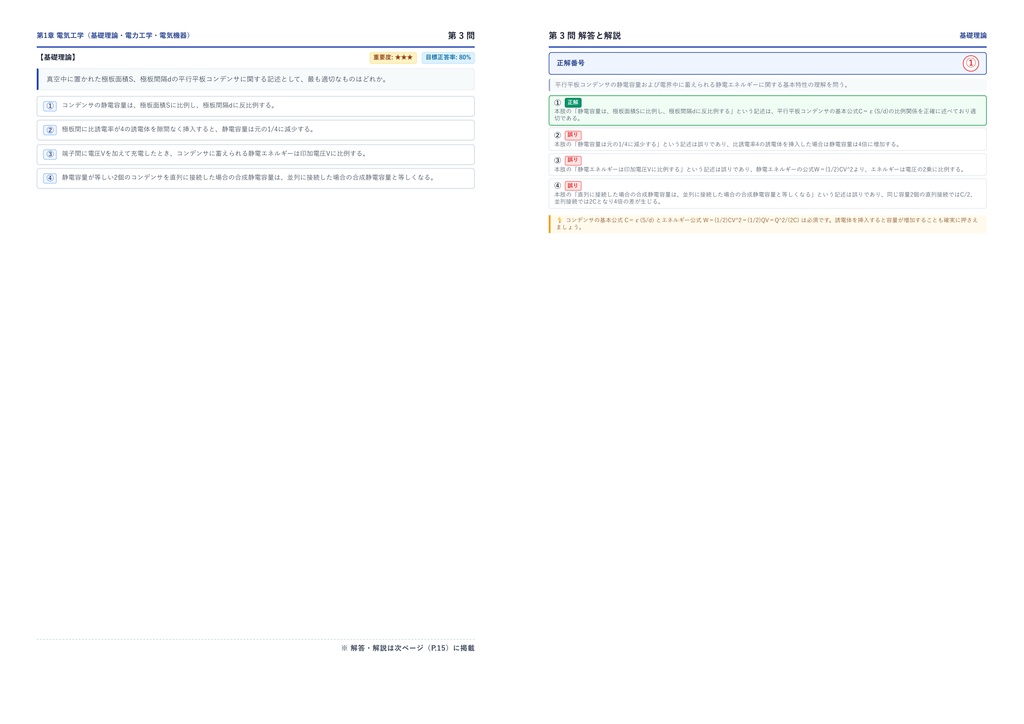
Task: Click the circled ① marker of the first question choice
Action: 50,106
